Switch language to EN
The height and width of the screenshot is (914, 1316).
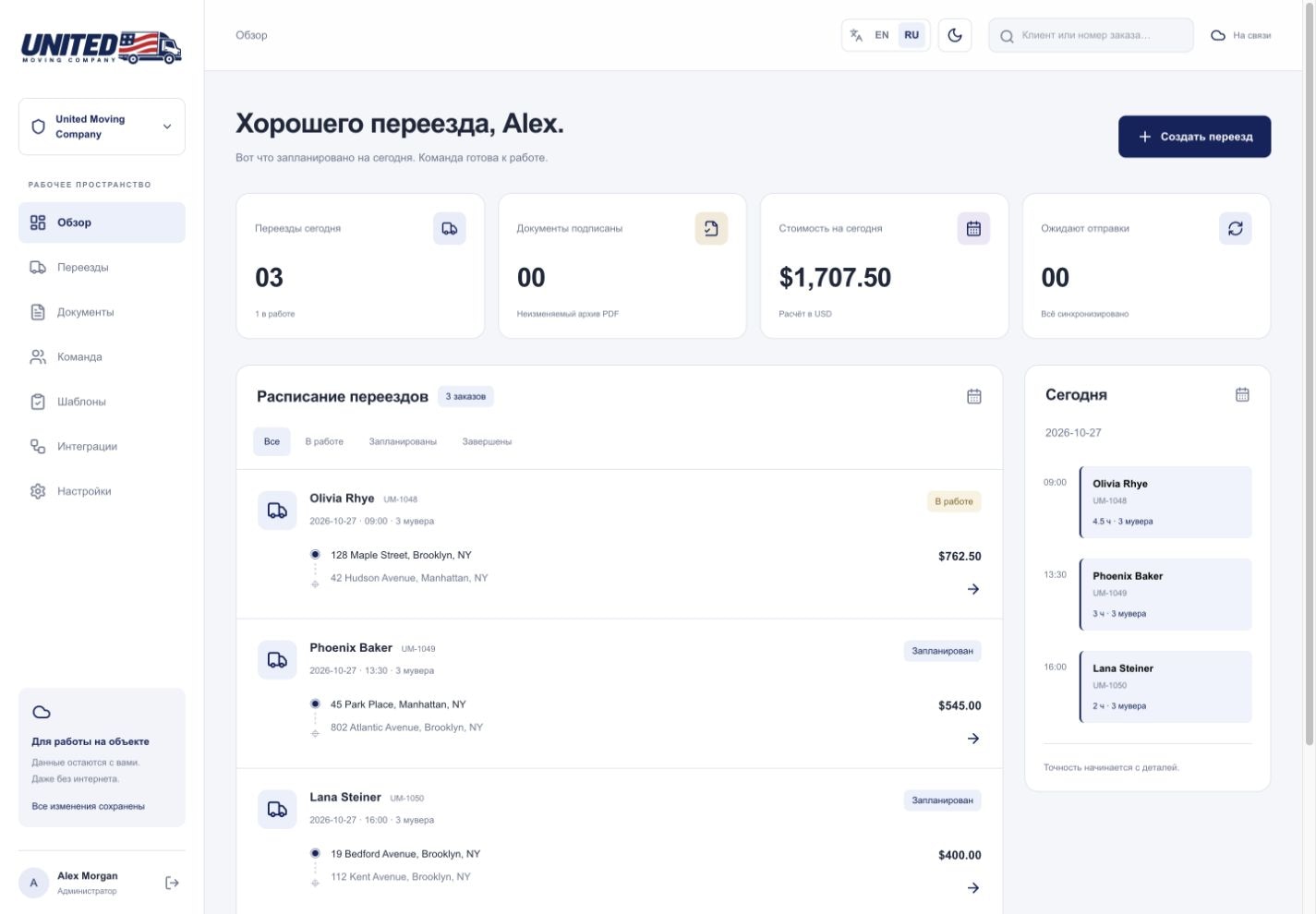[882, 35]
